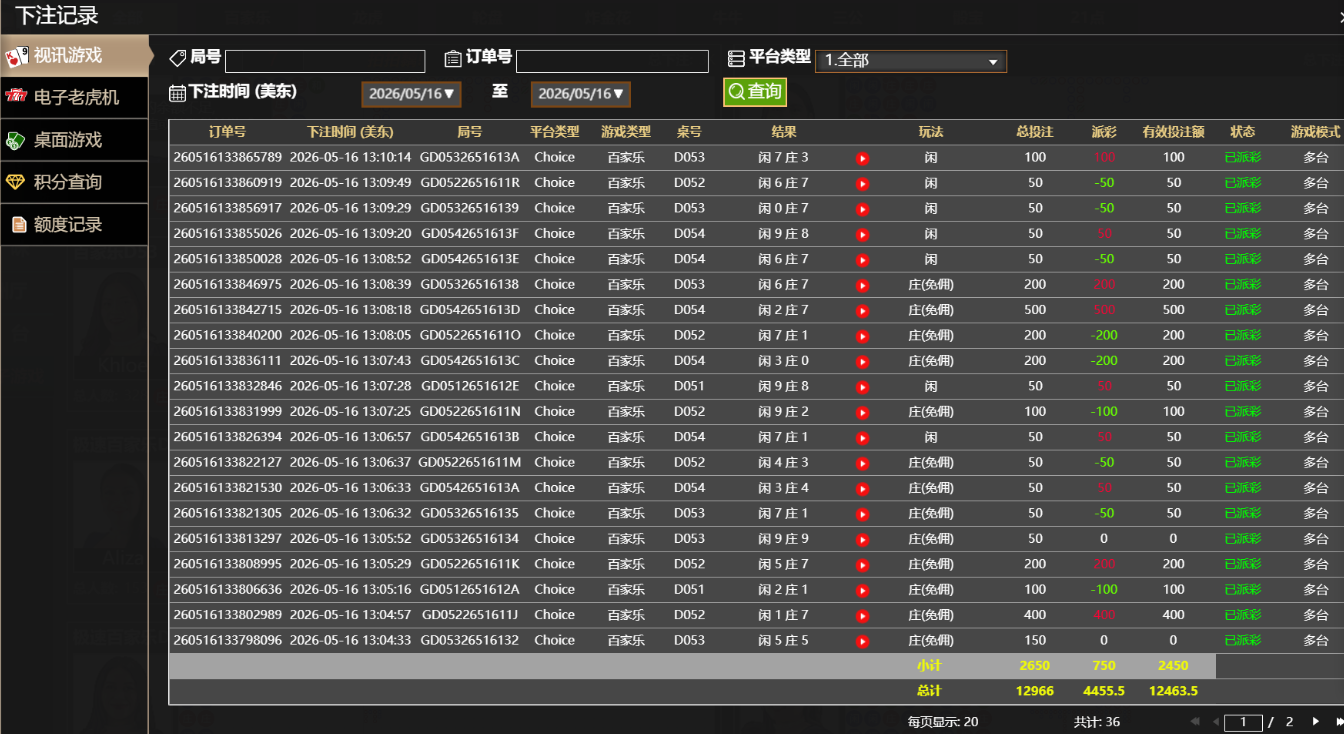Click the 平台类型 column header
1344x734 pixels.
point(554,132)
